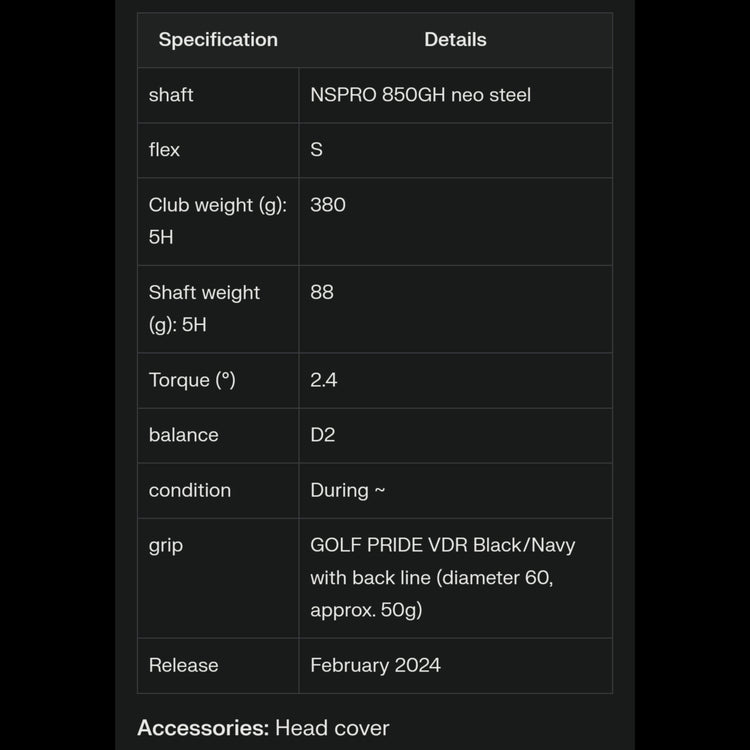Click the shaft weight value 88
The image size is (750, 750).
coord(322,293)
